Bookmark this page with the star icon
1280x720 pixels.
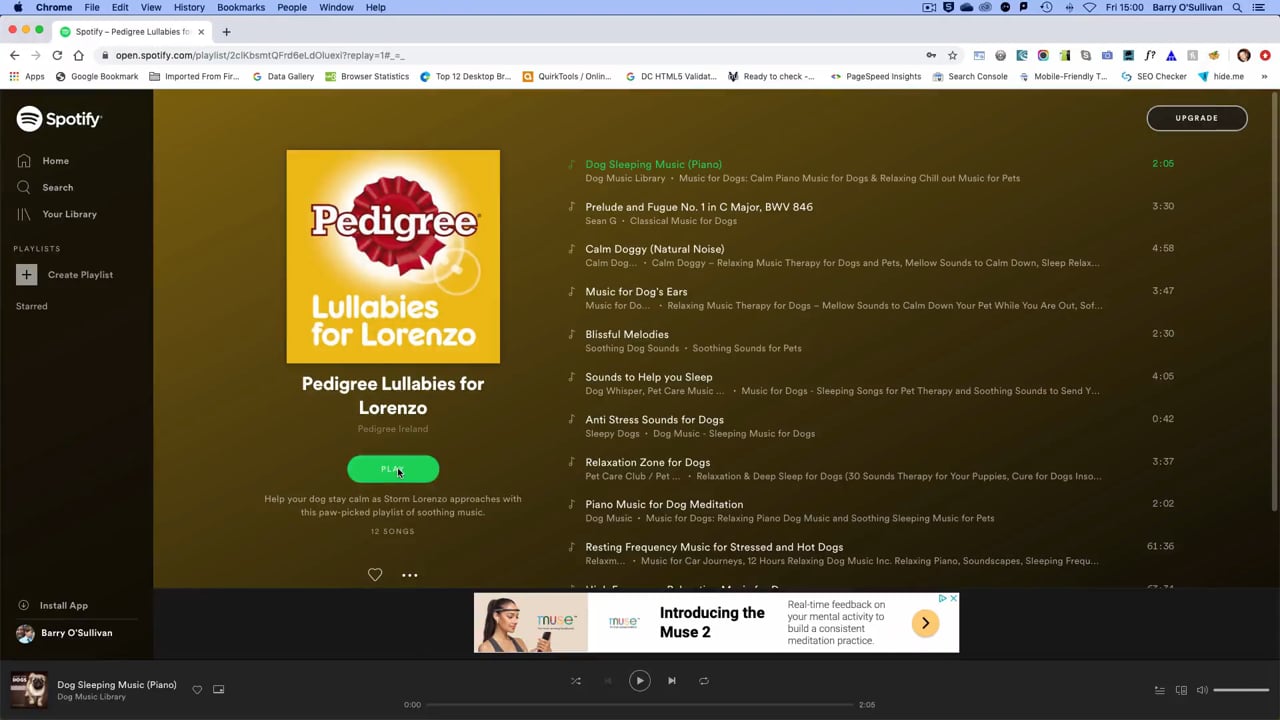pyautogui.click(x=953, y=55)
